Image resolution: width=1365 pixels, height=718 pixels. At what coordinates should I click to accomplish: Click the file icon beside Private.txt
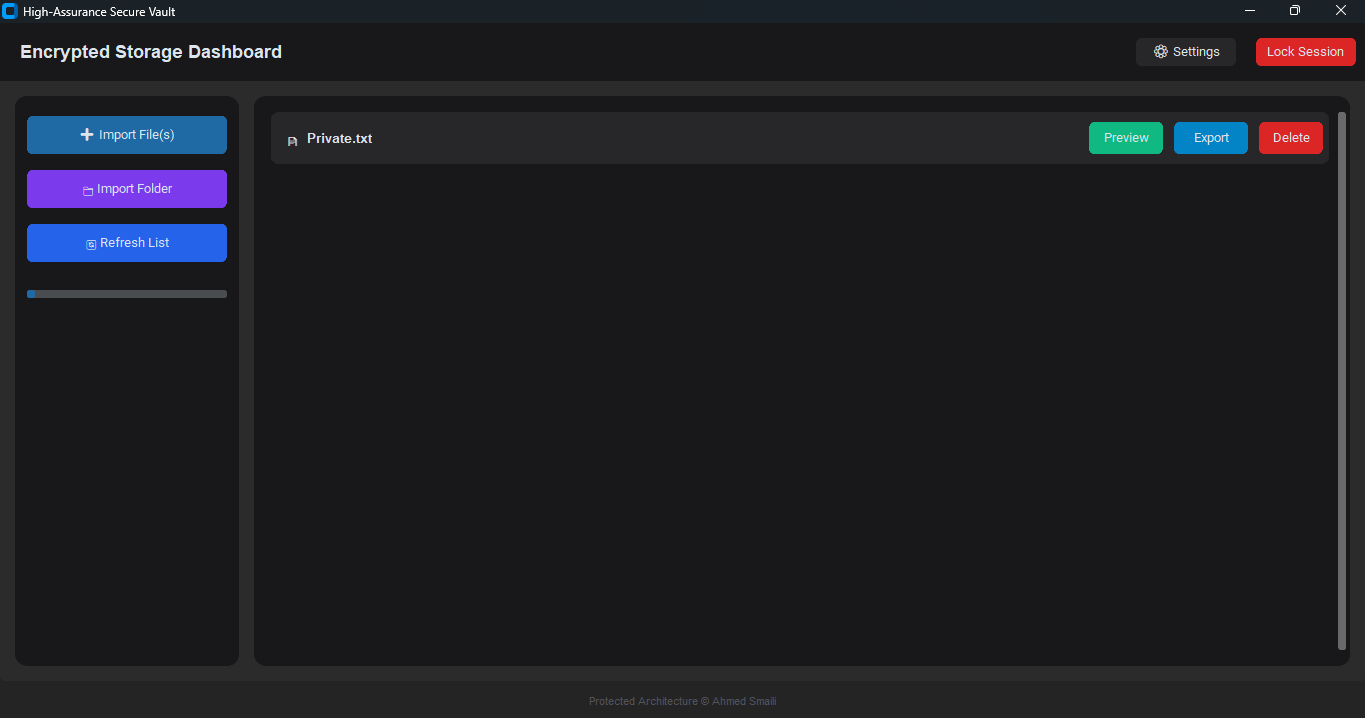click(292, 141)
